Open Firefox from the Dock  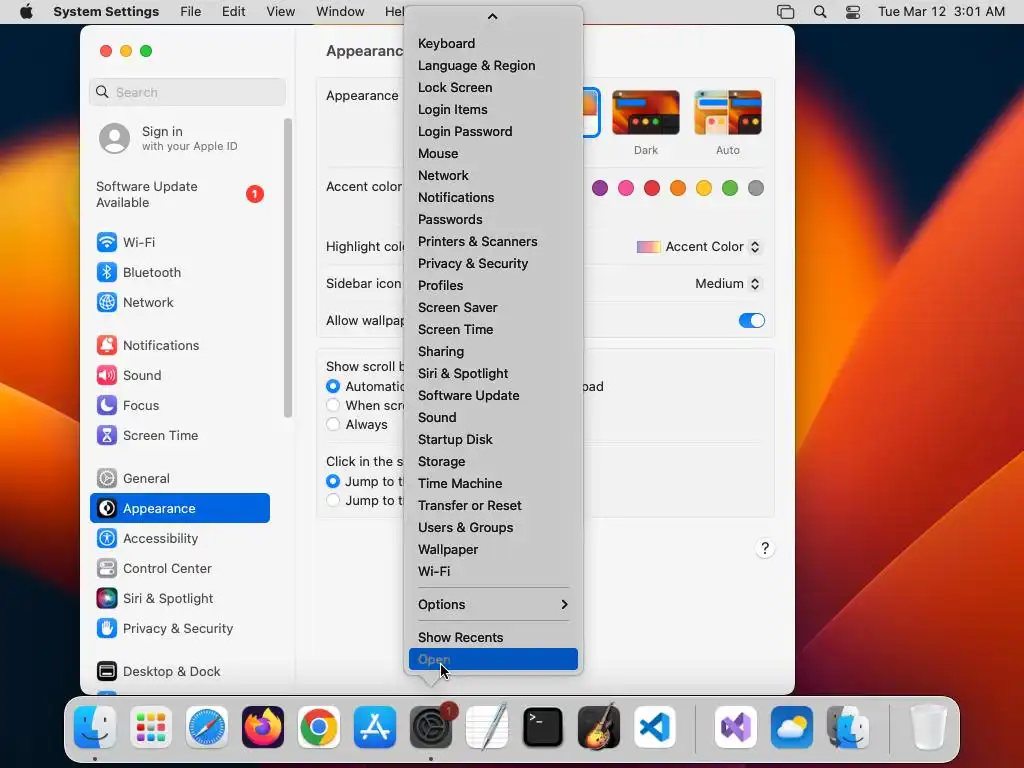(263, 727)
